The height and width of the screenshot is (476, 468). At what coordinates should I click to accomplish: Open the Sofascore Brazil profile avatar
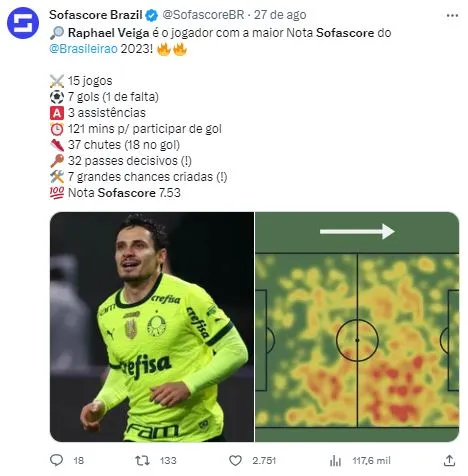pos(23,23)
